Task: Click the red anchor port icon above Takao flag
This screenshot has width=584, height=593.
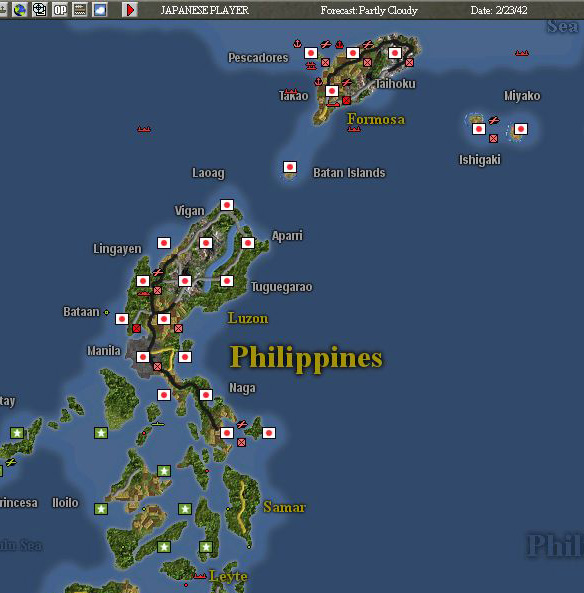Action: point(318,82)
